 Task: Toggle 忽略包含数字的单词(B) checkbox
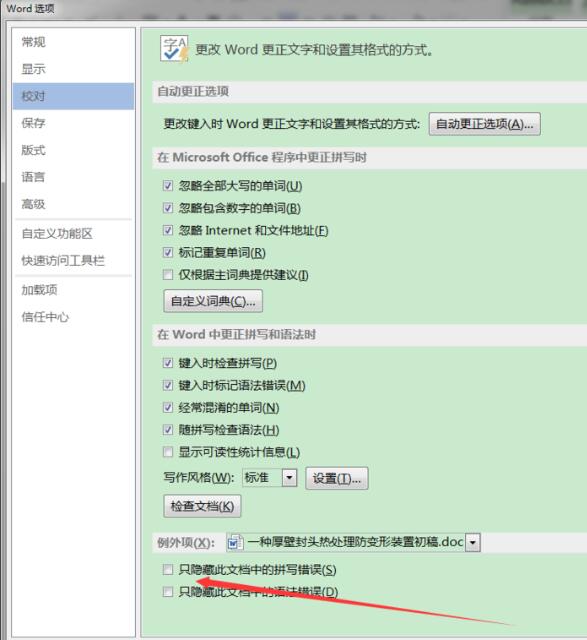coord(168,208)
